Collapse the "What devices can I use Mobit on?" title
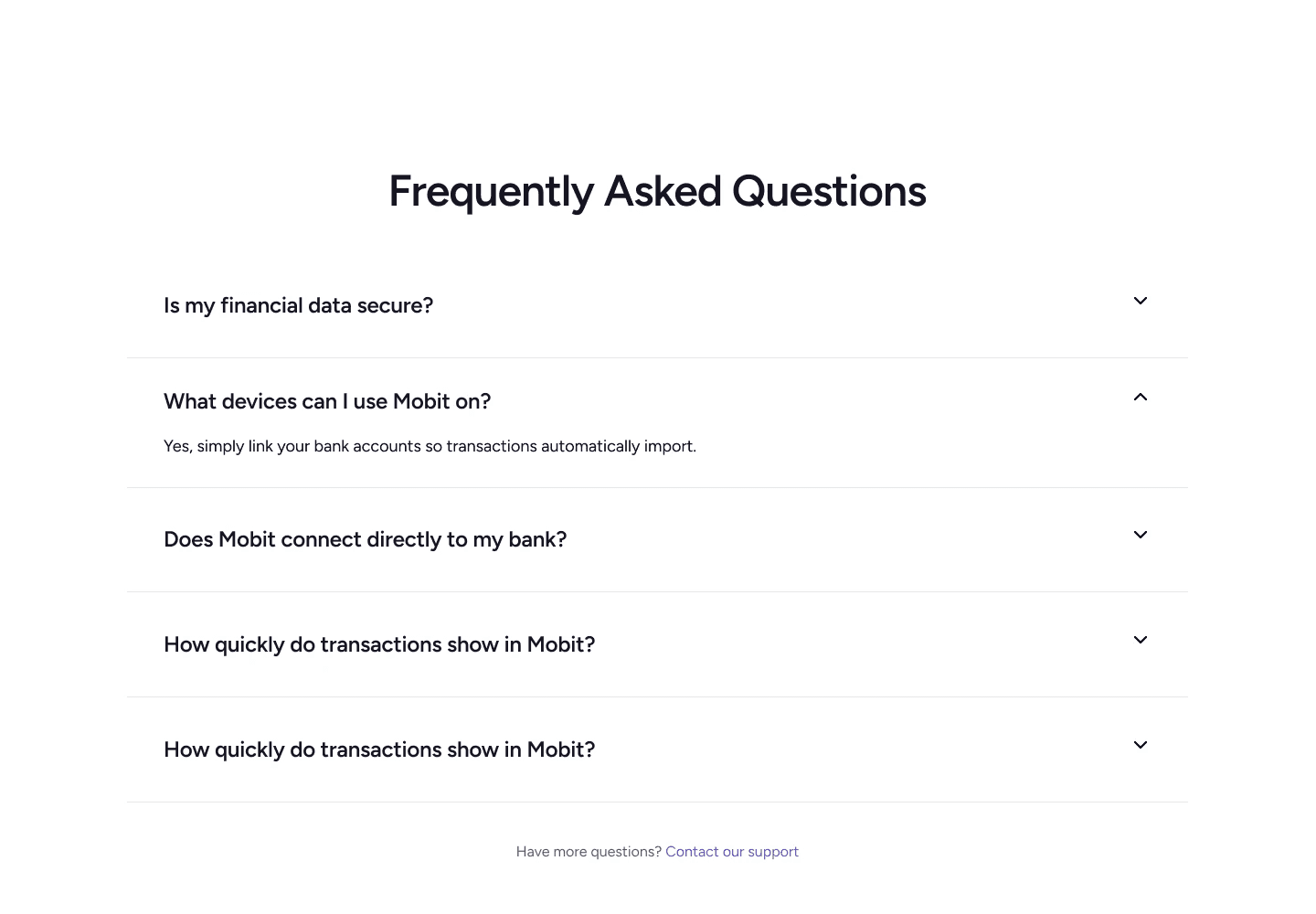This screenshot has height=914, width=1316. (327, 401)
